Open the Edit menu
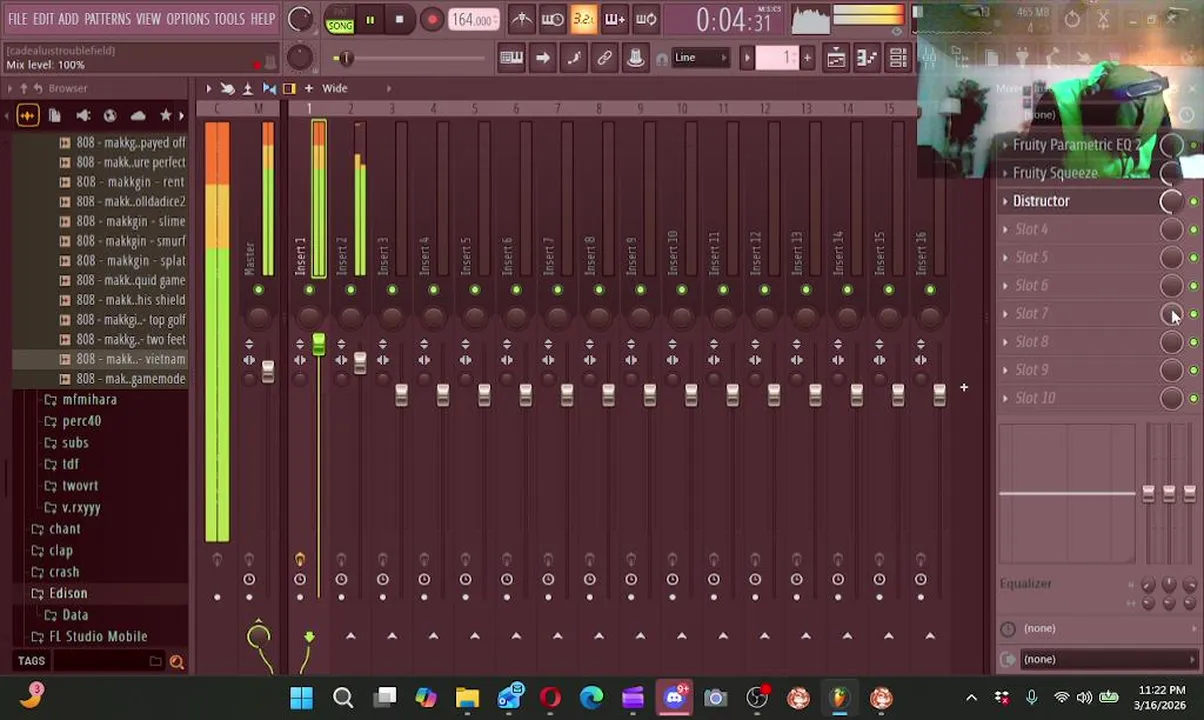The height and width of the screenshot is (720, 1204). point(43,19)
